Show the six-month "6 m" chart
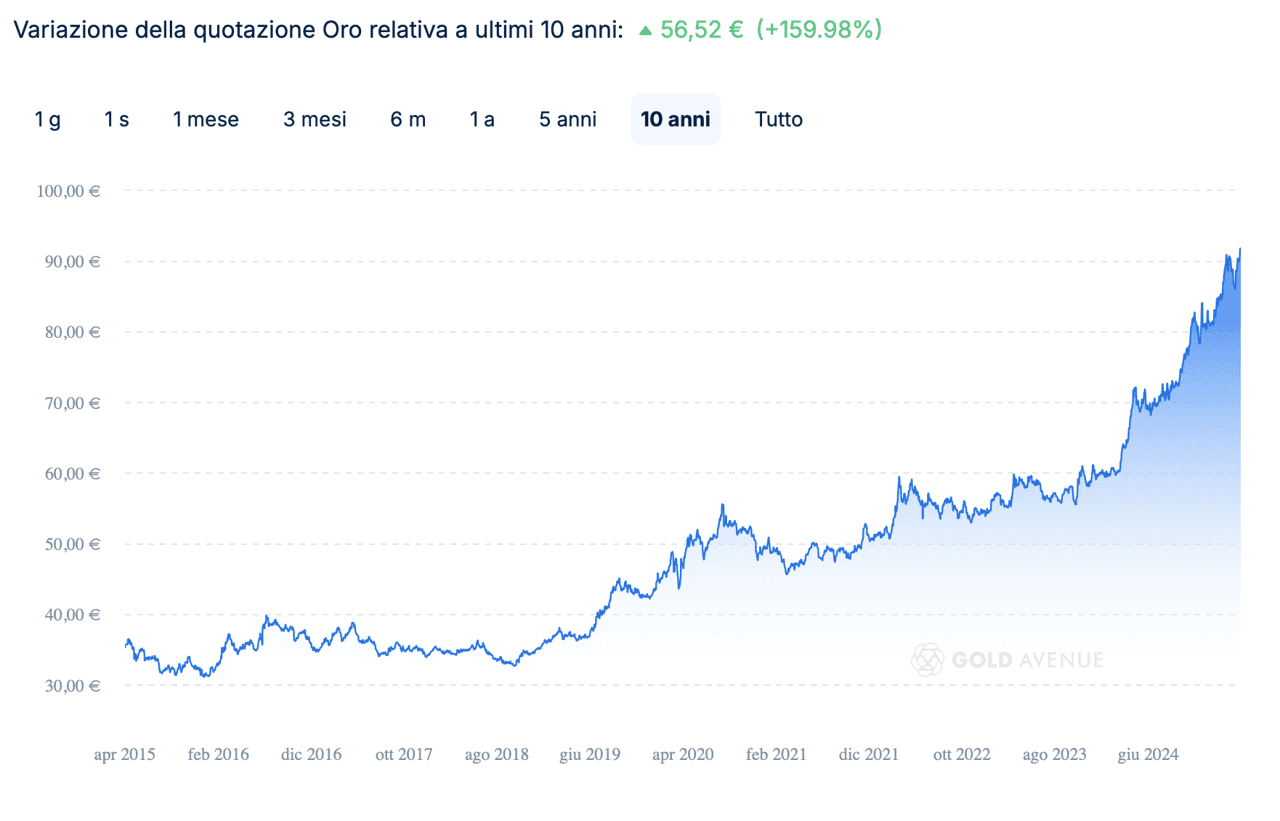 408,119
